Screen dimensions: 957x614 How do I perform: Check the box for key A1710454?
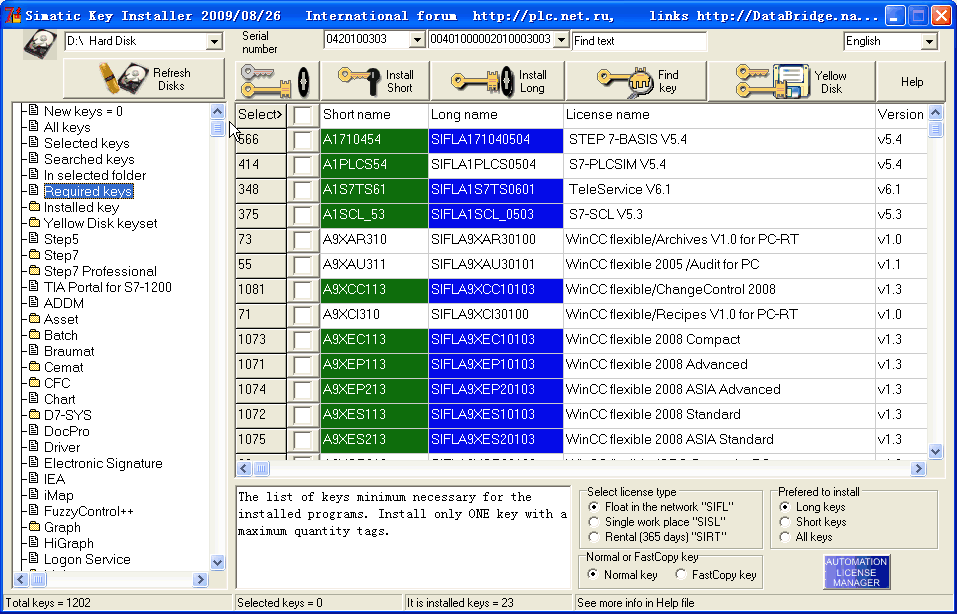point(303,140)
